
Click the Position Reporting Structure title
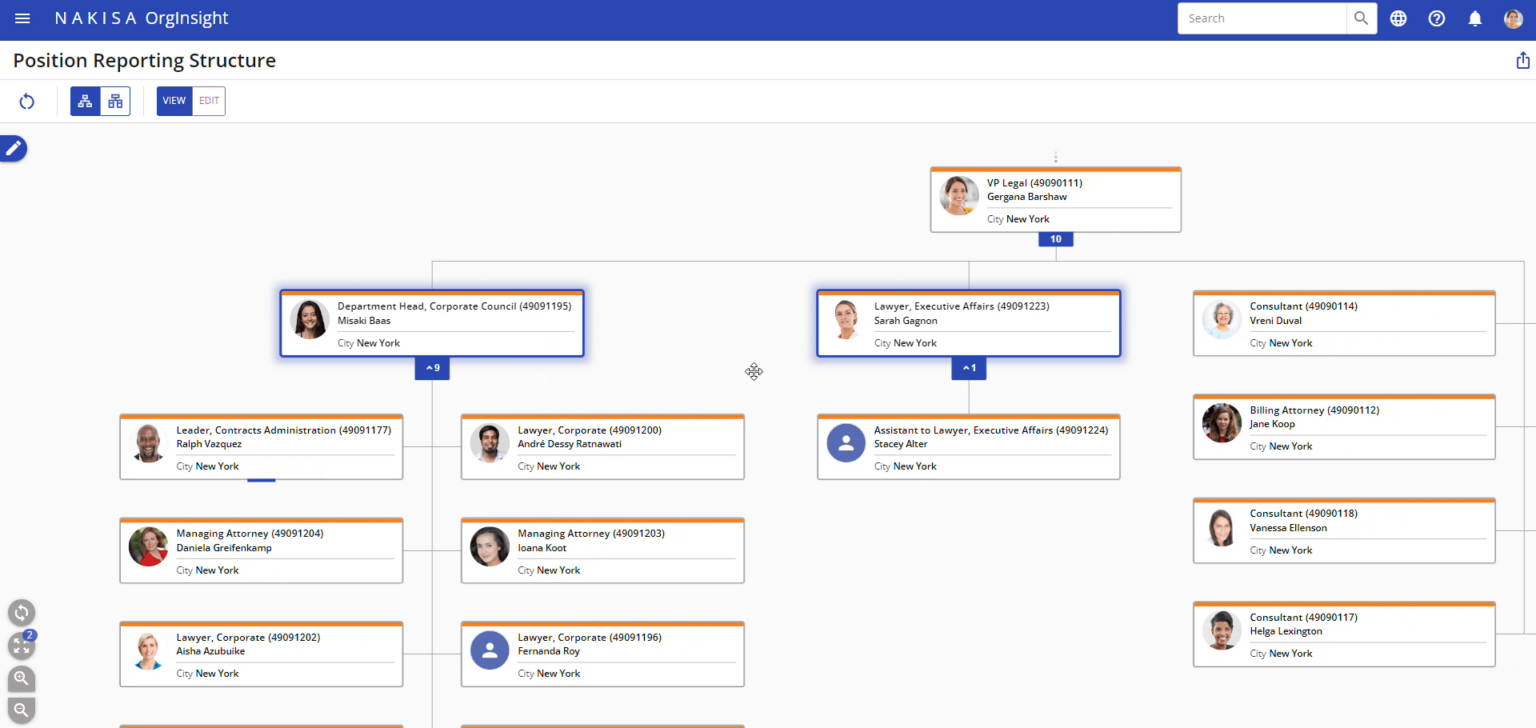[x=144, y=60]
